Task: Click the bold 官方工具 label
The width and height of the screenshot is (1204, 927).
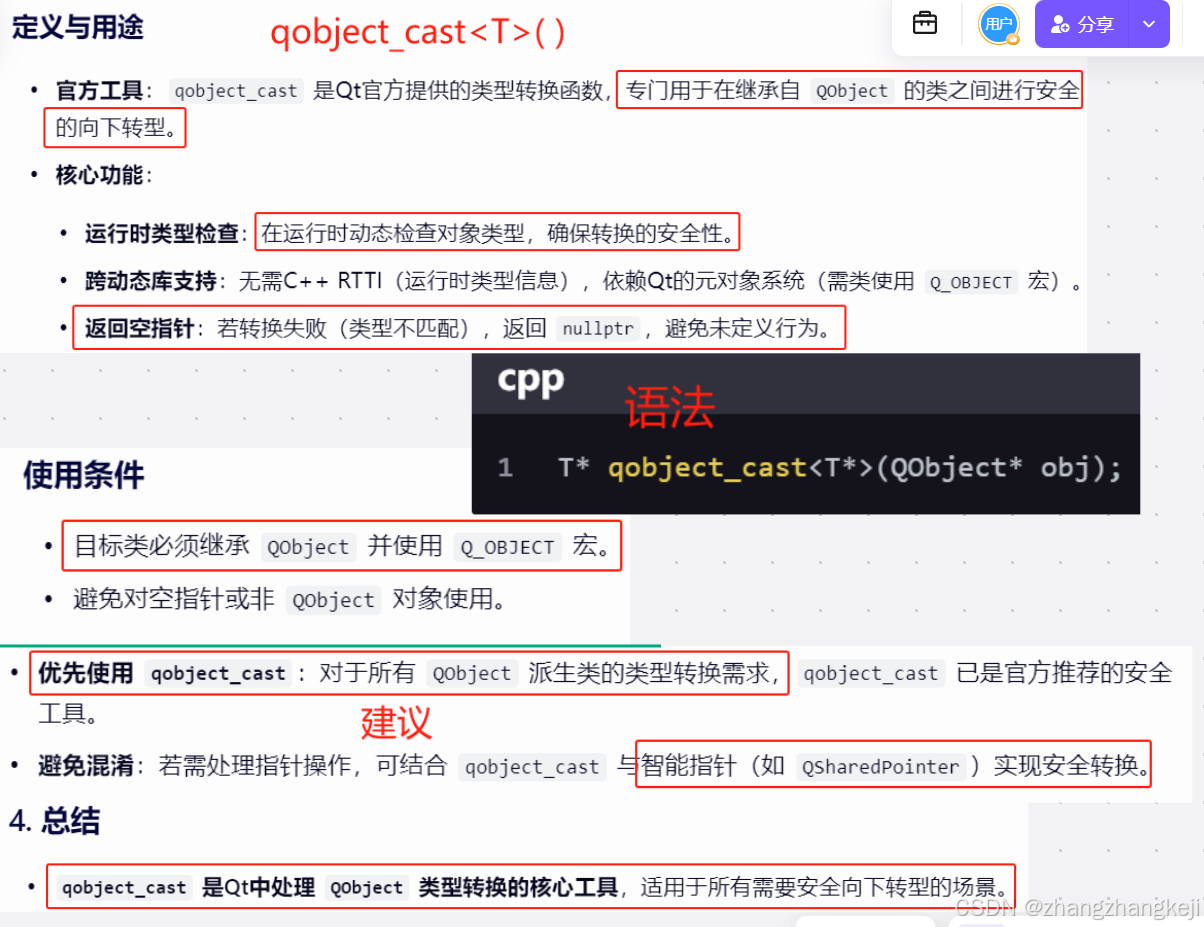Action: (x=100, y=91)
